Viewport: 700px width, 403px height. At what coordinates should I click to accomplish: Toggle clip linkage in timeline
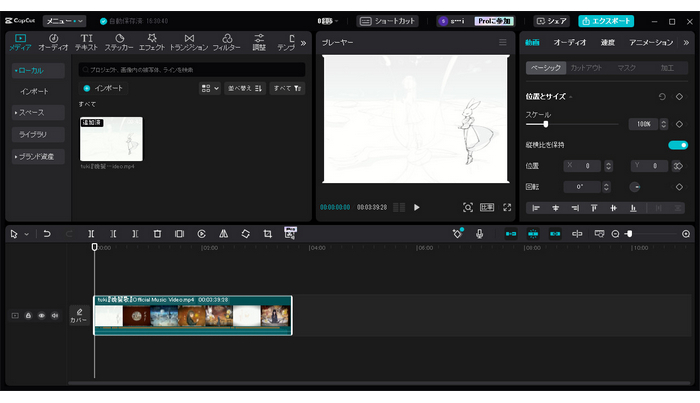pyautogui.click(x=555, y=234)
